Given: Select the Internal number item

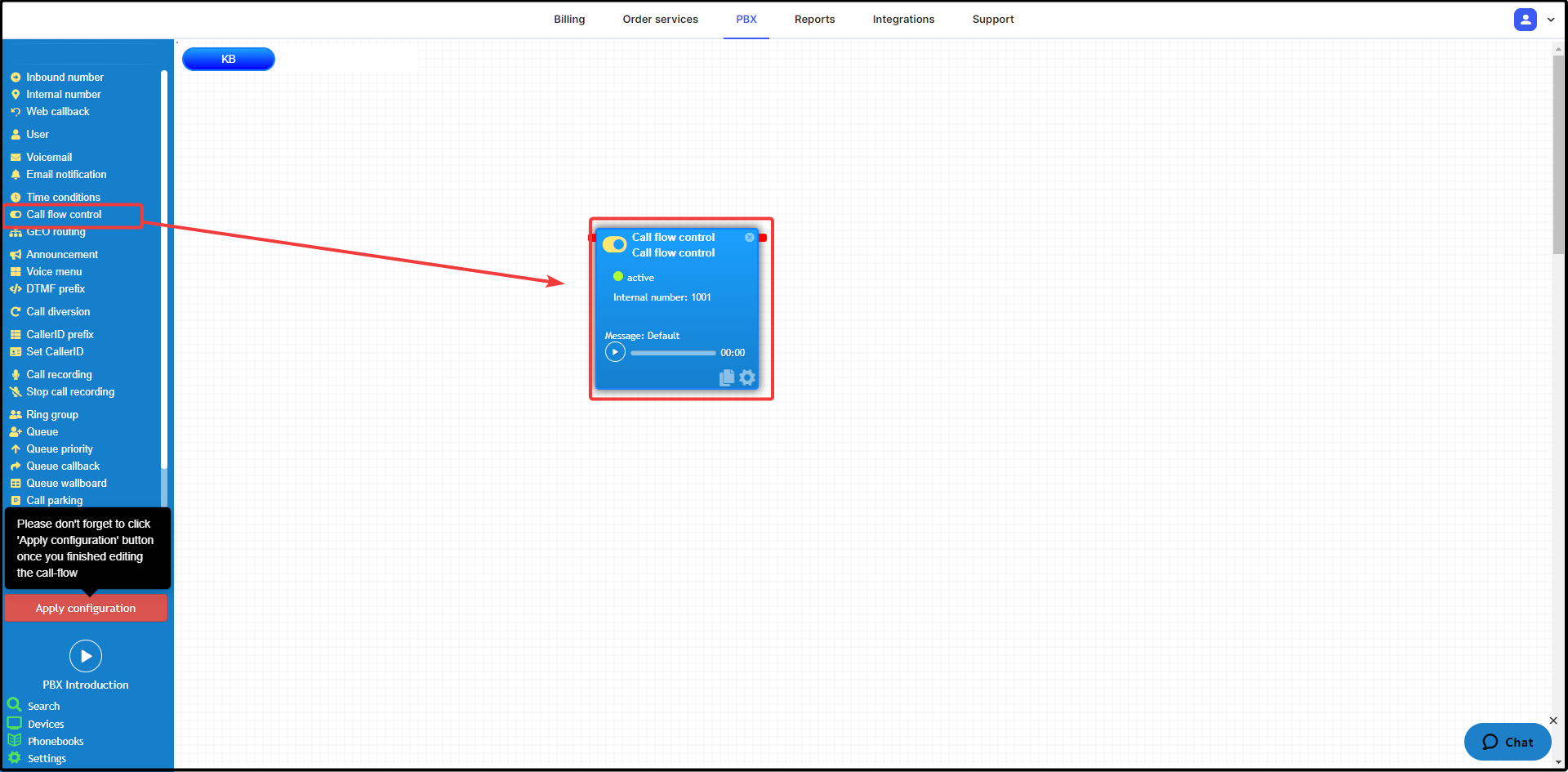Looking at the screenshot, I should click(x=63, y=95).
